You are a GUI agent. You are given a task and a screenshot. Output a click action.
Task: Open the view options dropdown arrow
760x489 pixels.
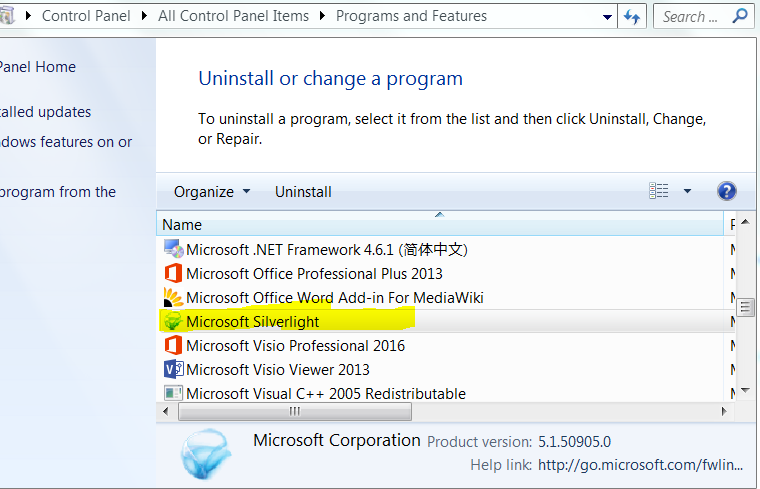[687, 191]
